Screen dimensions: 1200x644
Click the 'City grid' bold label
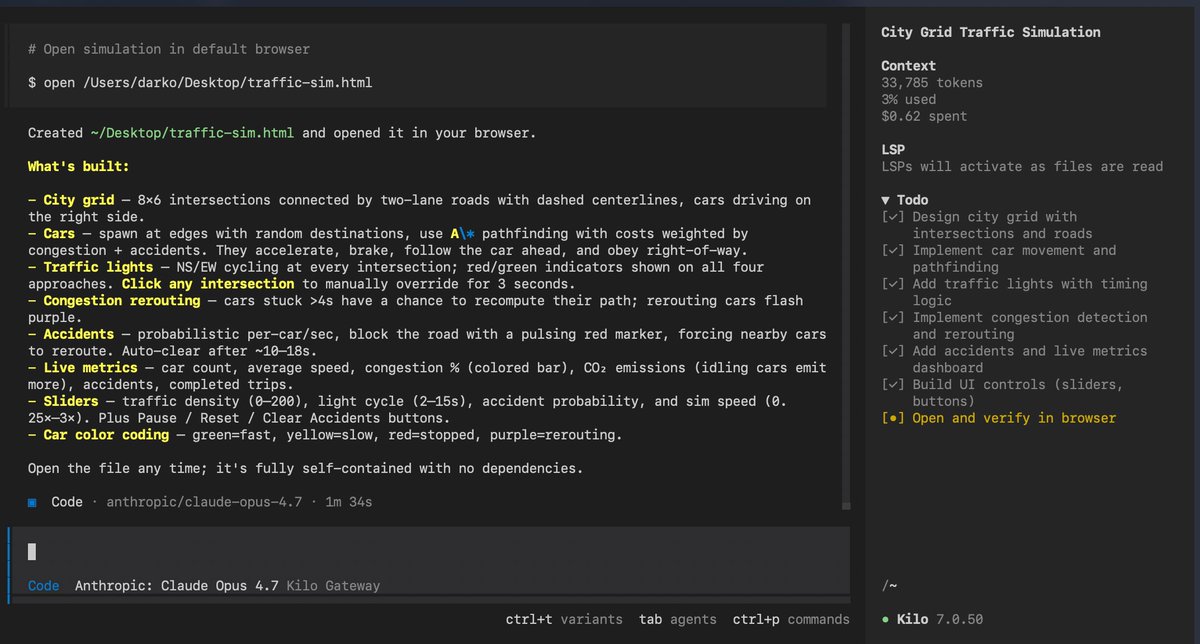pos(79,200)
